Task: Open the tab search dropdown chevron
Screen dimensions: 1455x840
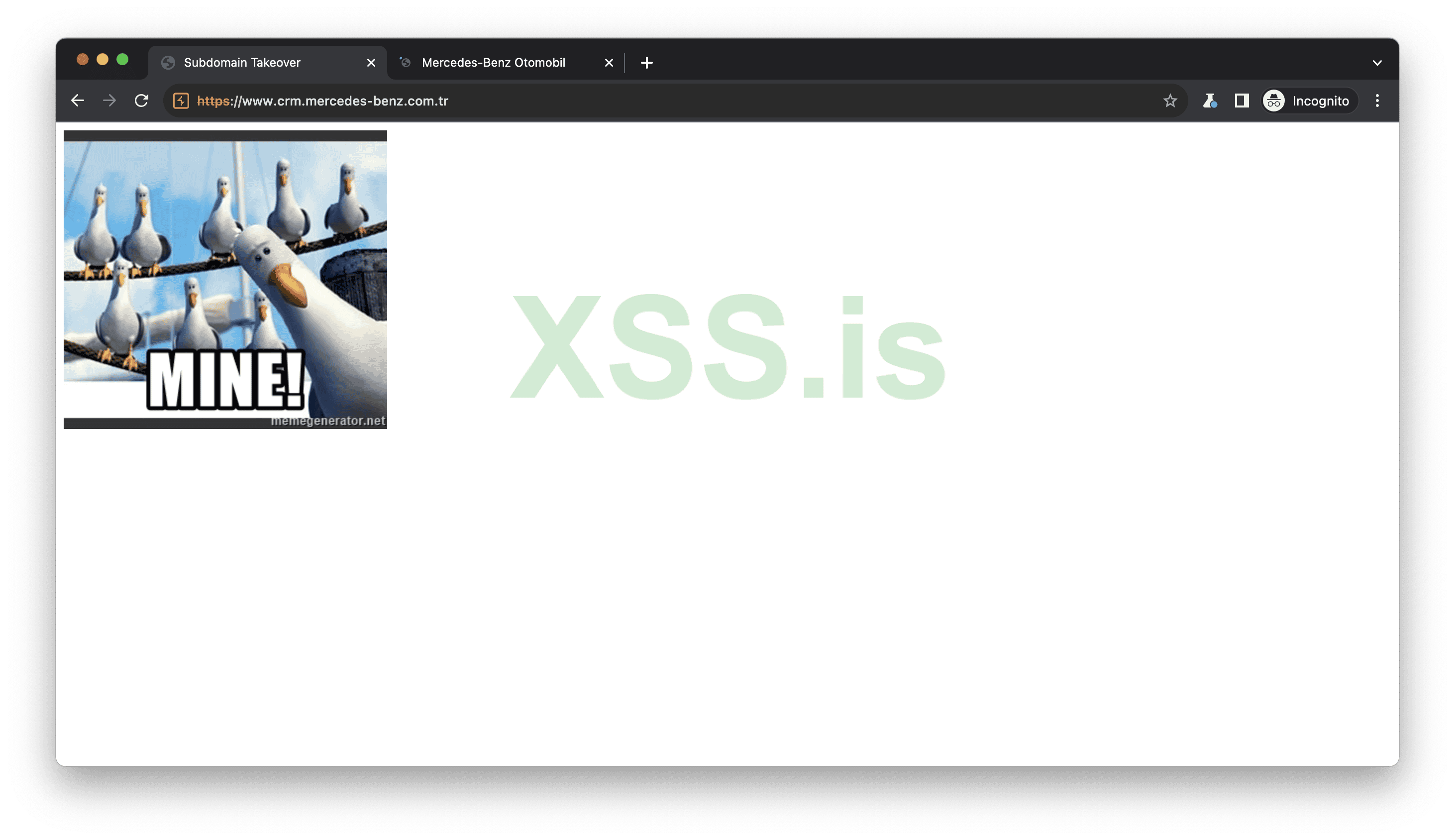Action: pos(1376,63)
